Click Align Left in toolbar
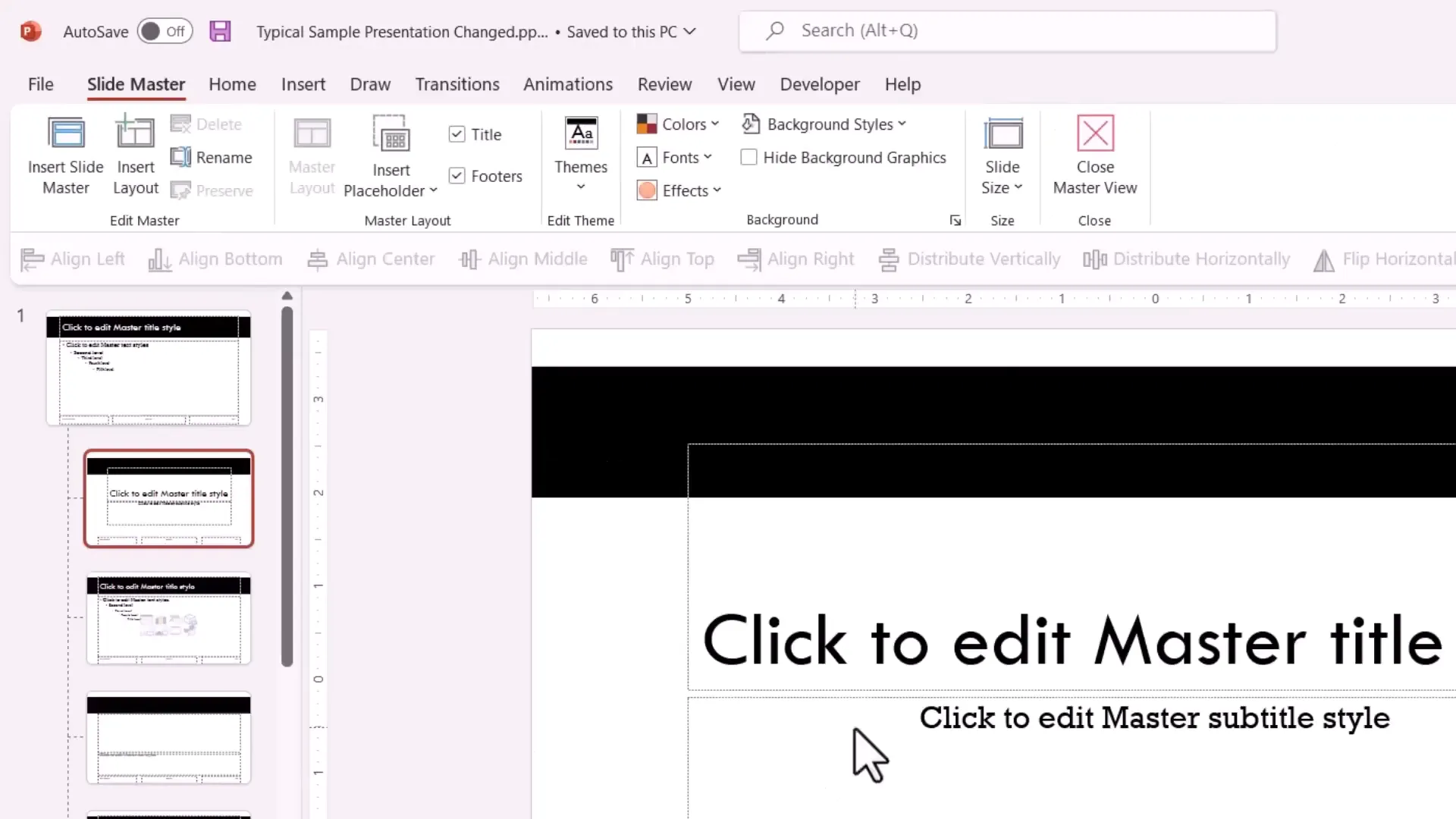Viewport: 1456px width, 819px height. click(73, 259)
